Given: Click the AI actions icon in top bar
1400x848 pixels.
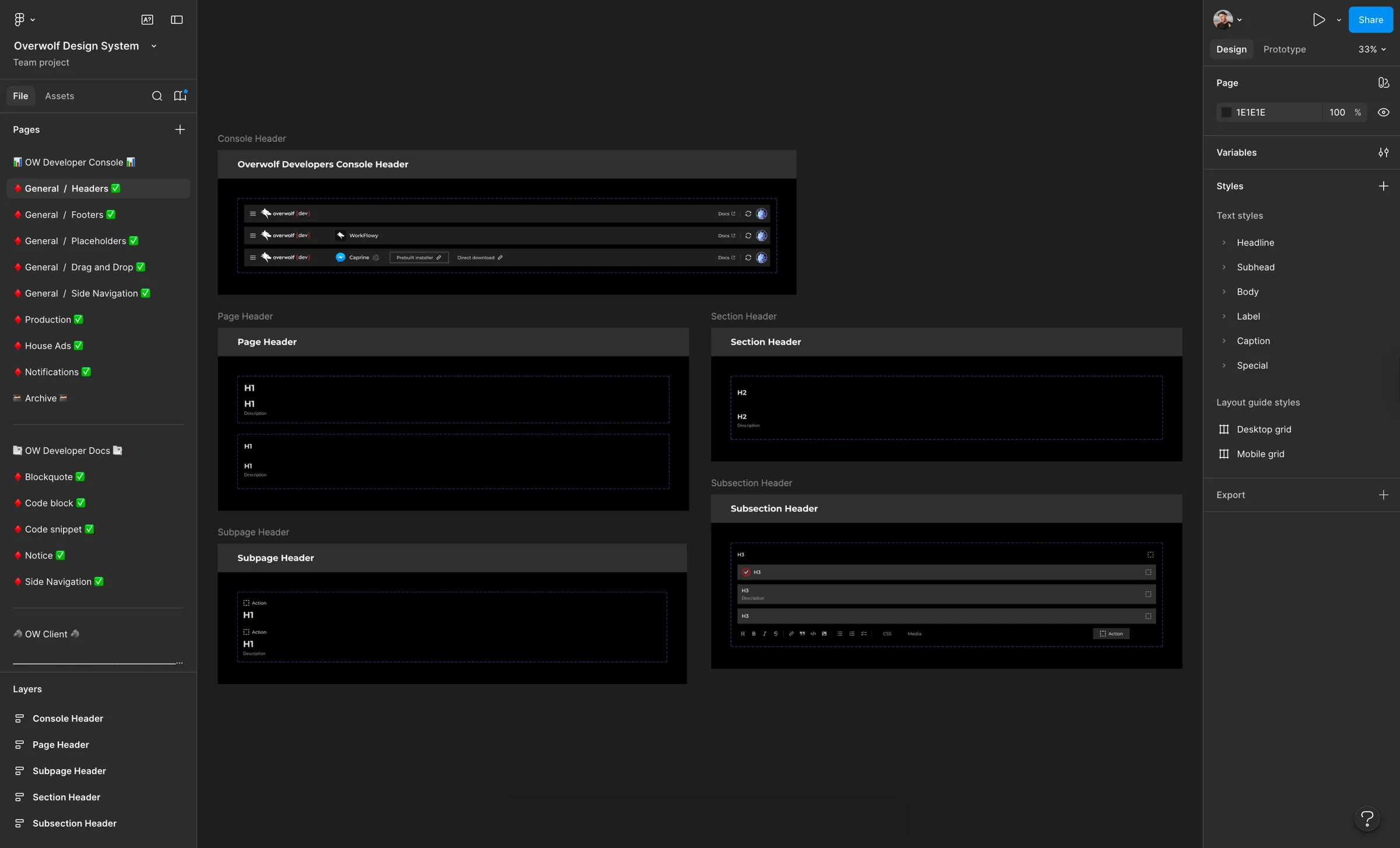Looking at the screenshot, I should 147,19.
